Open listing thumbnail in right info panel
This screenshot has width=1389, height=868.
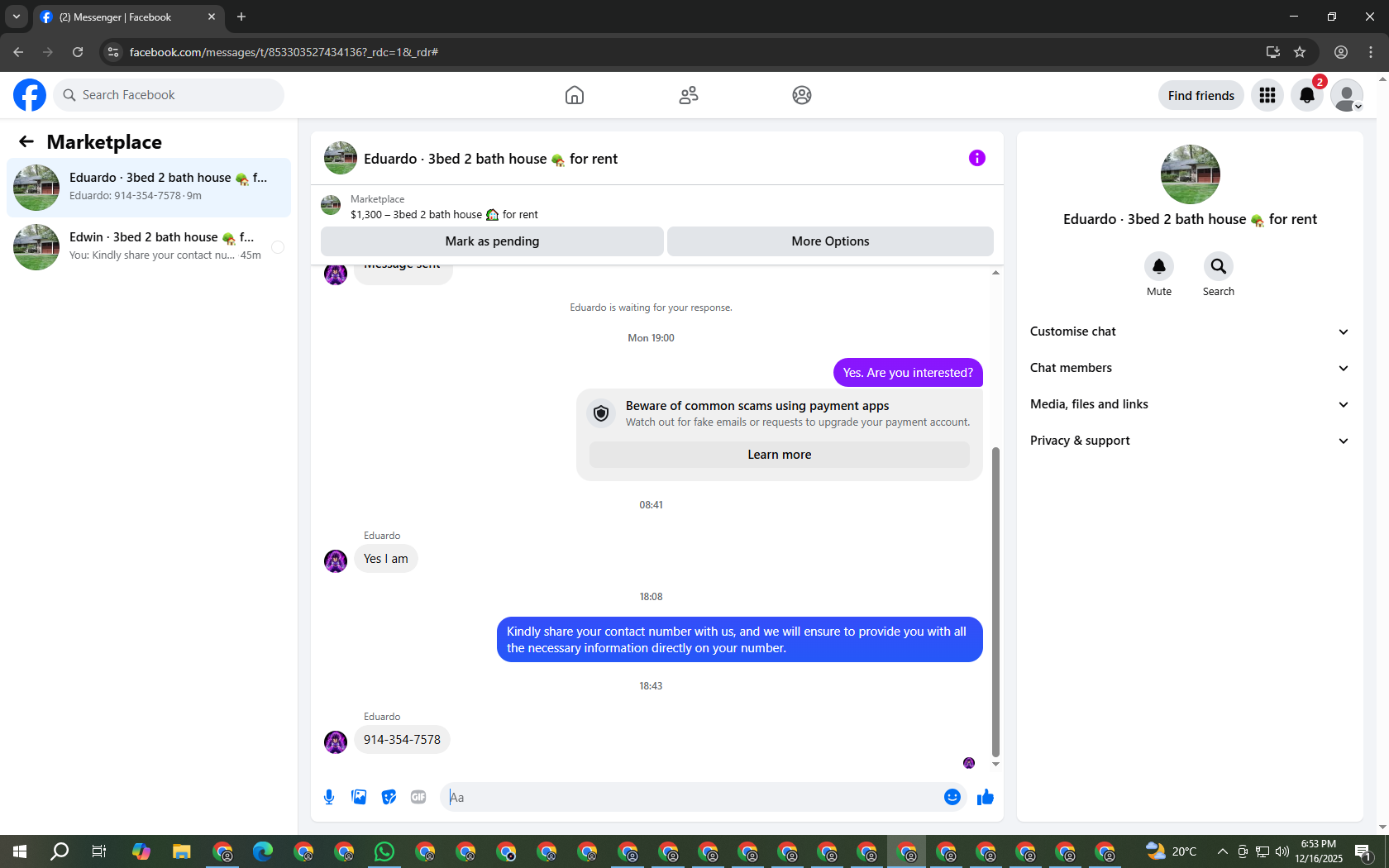pos(1191,174)
